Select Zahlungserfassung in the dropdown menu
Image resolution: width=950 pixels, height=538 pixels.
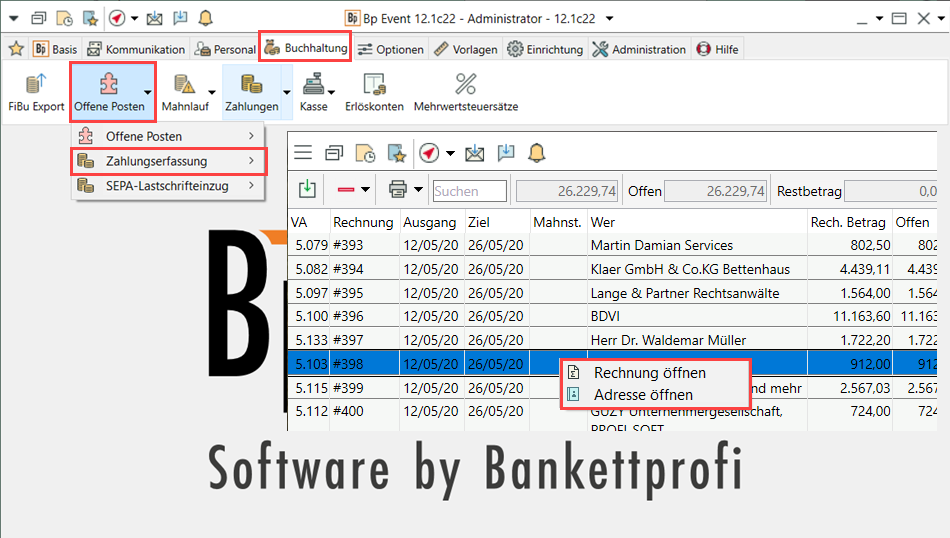pyautogui.click(x=156, y=161)
